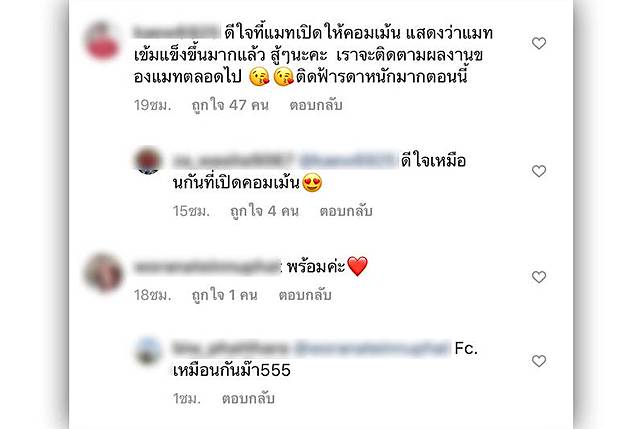Like the first comment with heart icon

[538, 43]
